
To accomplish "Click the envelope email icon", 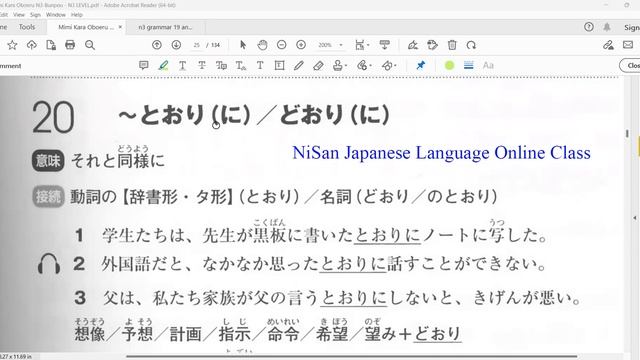I will point(628,45).
